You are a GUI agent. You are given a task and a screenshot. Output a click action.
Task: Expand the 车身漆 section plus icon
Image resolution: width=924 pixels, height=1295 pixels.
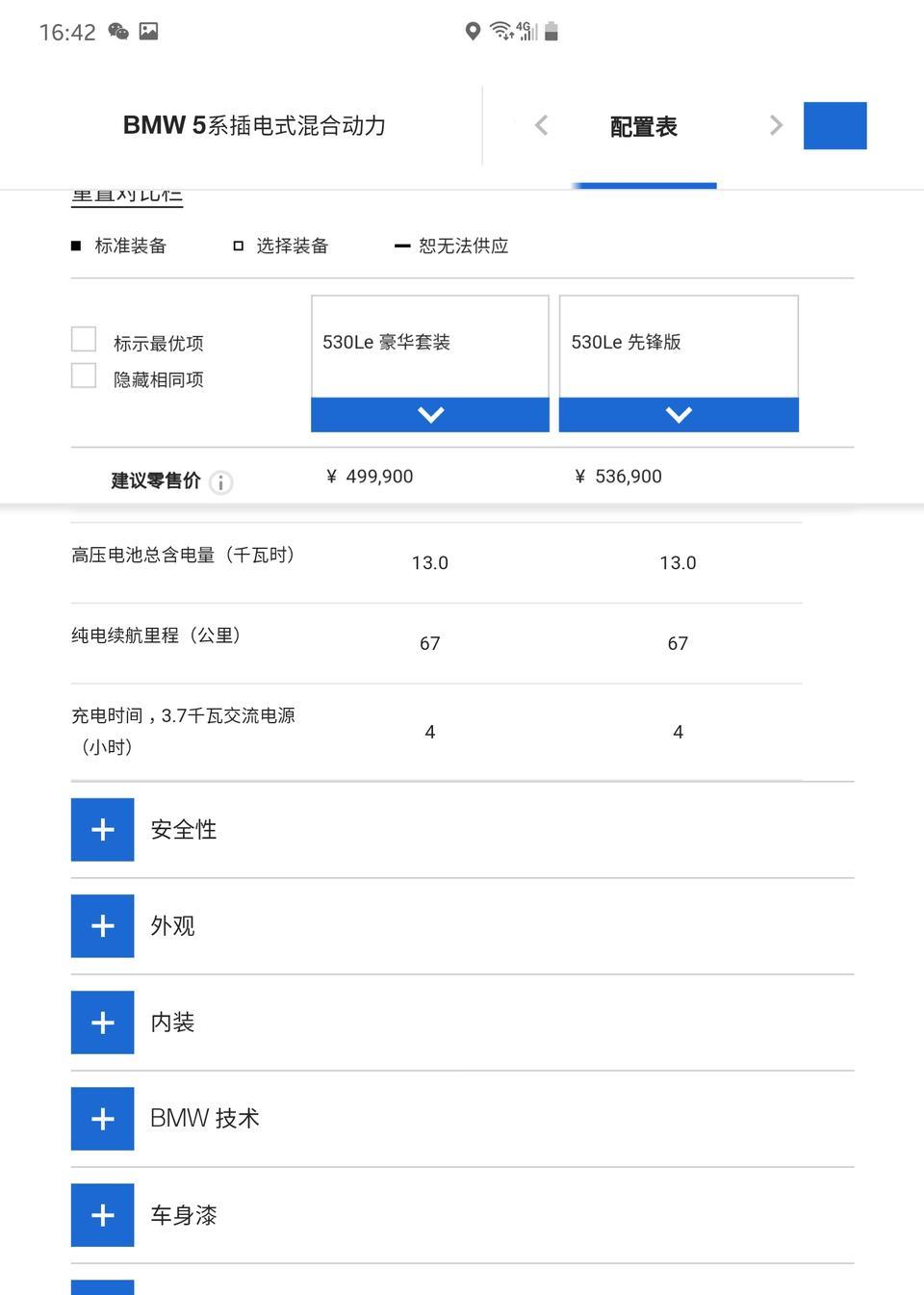(x=102, y=1214)
